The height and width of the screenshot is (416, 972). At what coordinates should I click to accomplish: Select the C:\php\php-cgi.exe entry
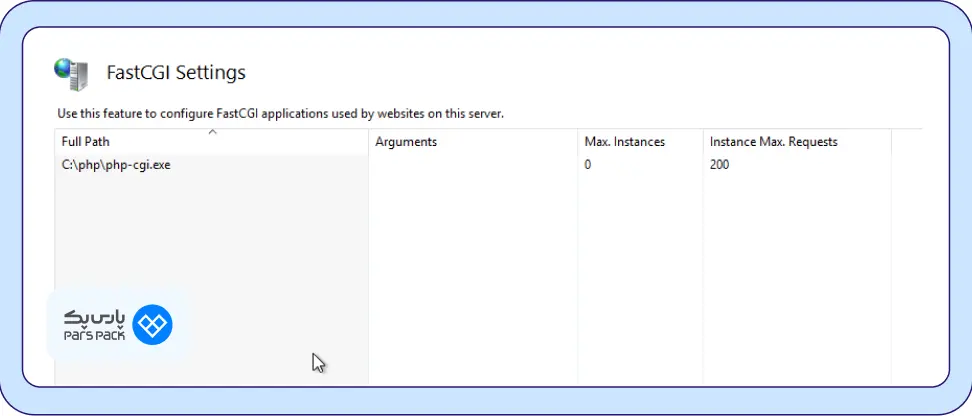(116, 165)
